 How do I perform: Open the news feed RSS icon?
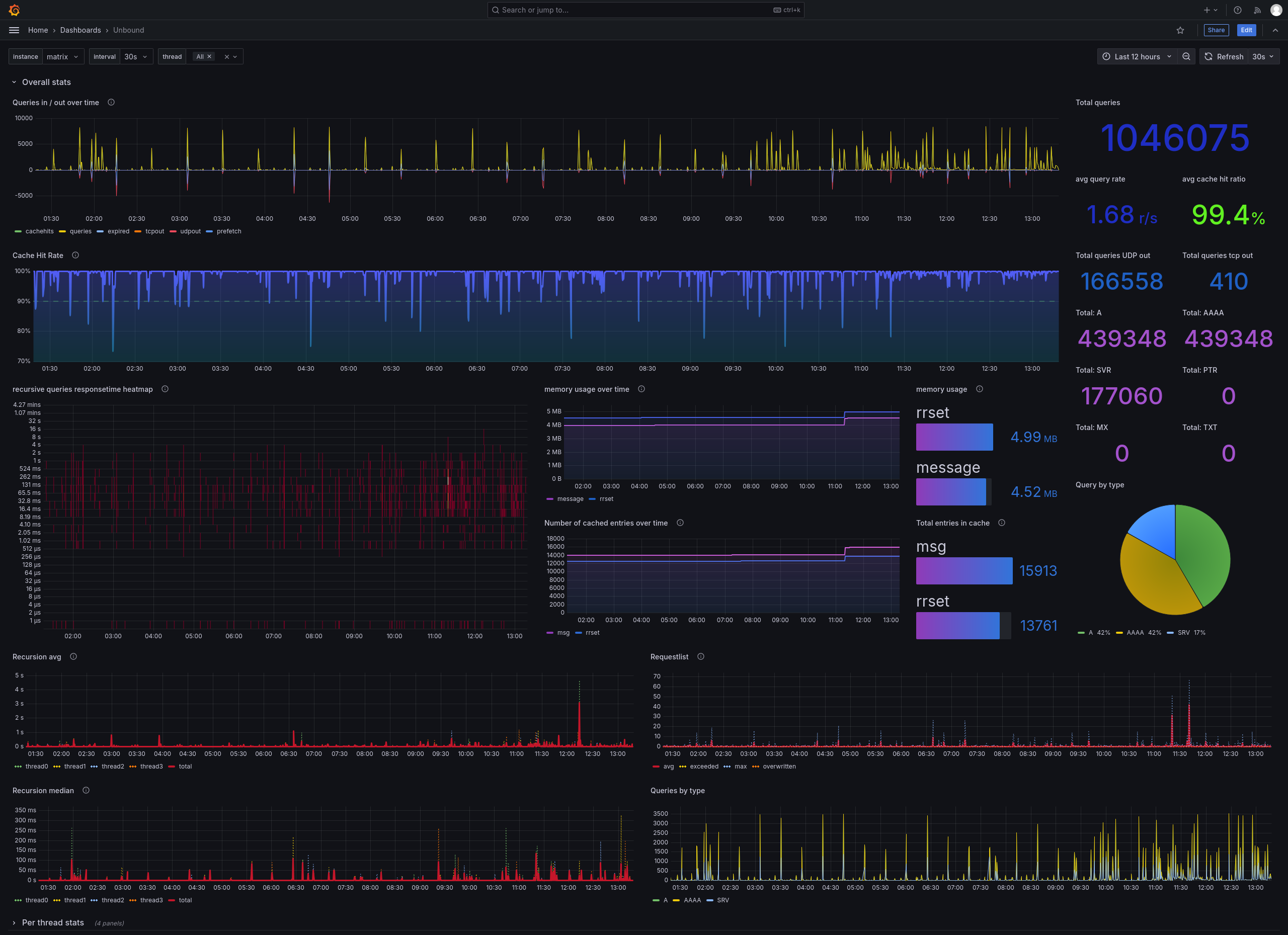click(x=1257, y=10)
